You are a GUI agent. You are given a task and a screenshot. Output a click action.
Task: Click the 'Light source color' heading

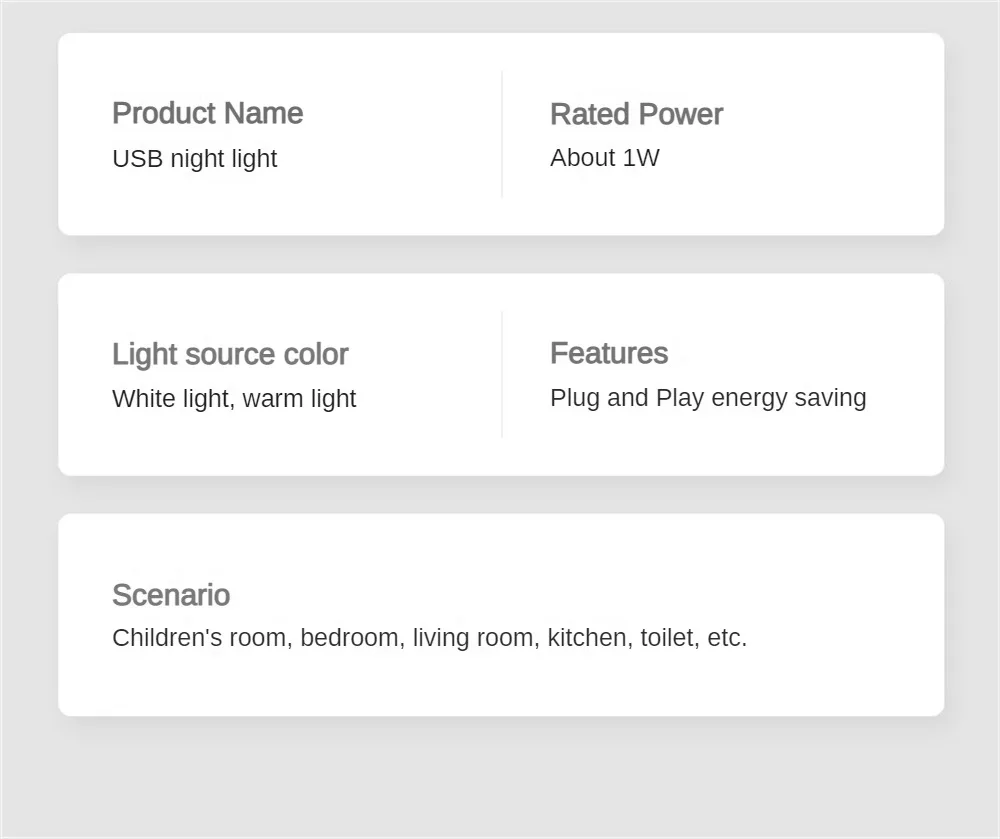(230, 354)
